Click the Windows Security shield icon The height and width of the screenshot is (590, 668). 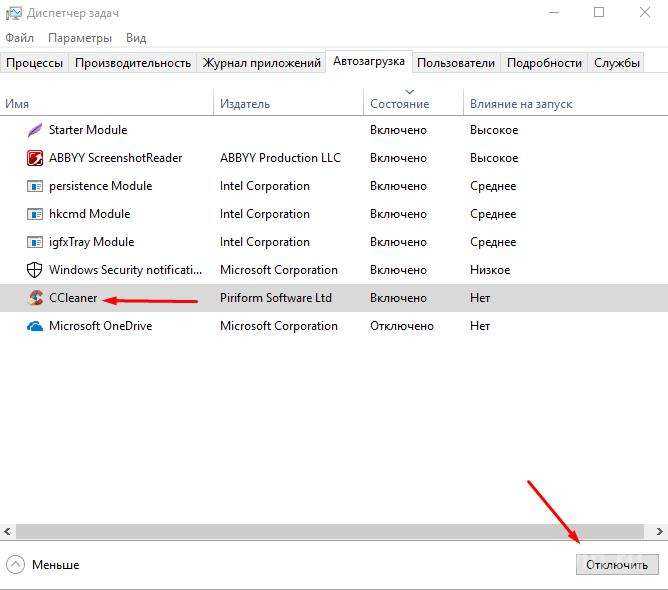tap(35, 270)
